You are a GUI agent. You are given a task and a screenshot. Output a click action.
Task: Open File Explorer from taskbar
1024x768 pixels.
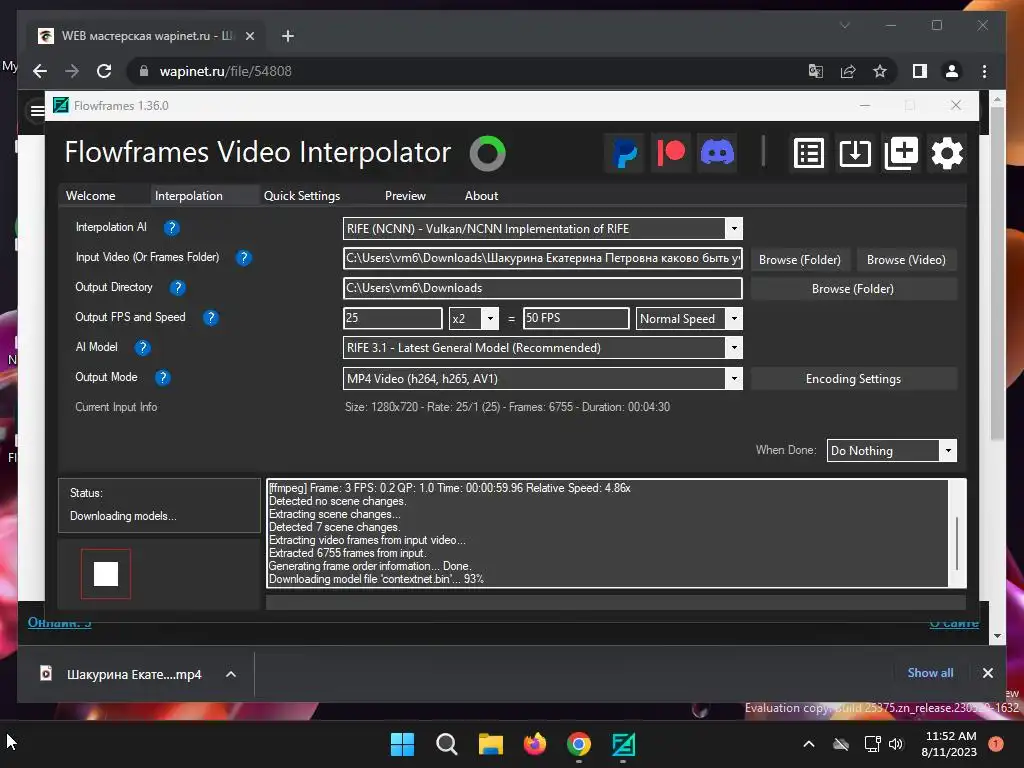coord(490,744)
